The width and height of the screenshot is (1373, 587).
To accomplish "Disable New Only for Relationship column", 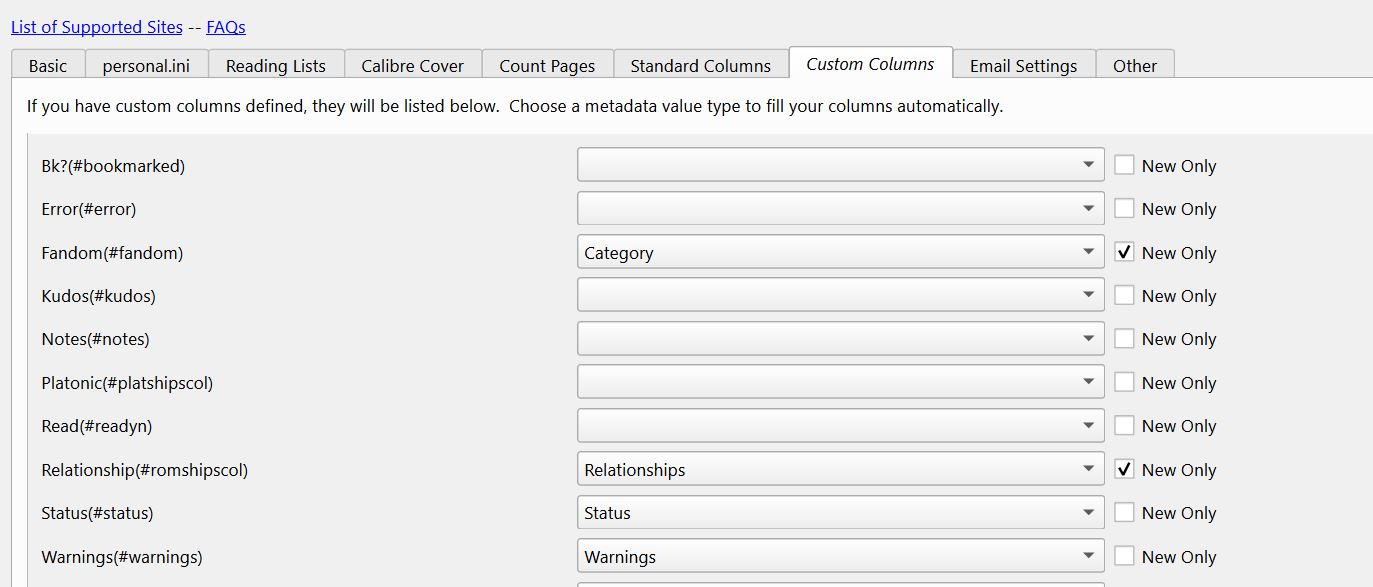I will coord(1125,470).
